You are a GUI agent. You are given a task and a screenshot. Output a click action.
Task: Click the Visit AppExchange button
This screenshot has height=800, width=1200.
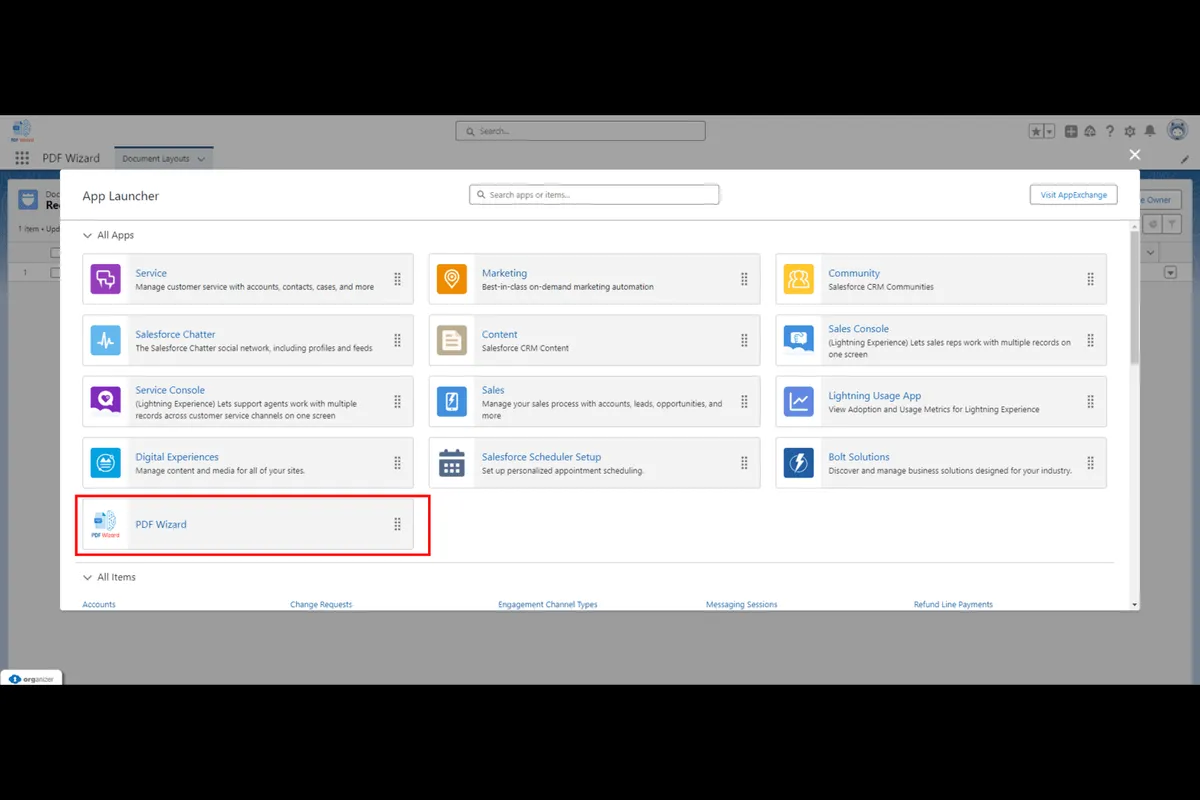coord(1074,195)
